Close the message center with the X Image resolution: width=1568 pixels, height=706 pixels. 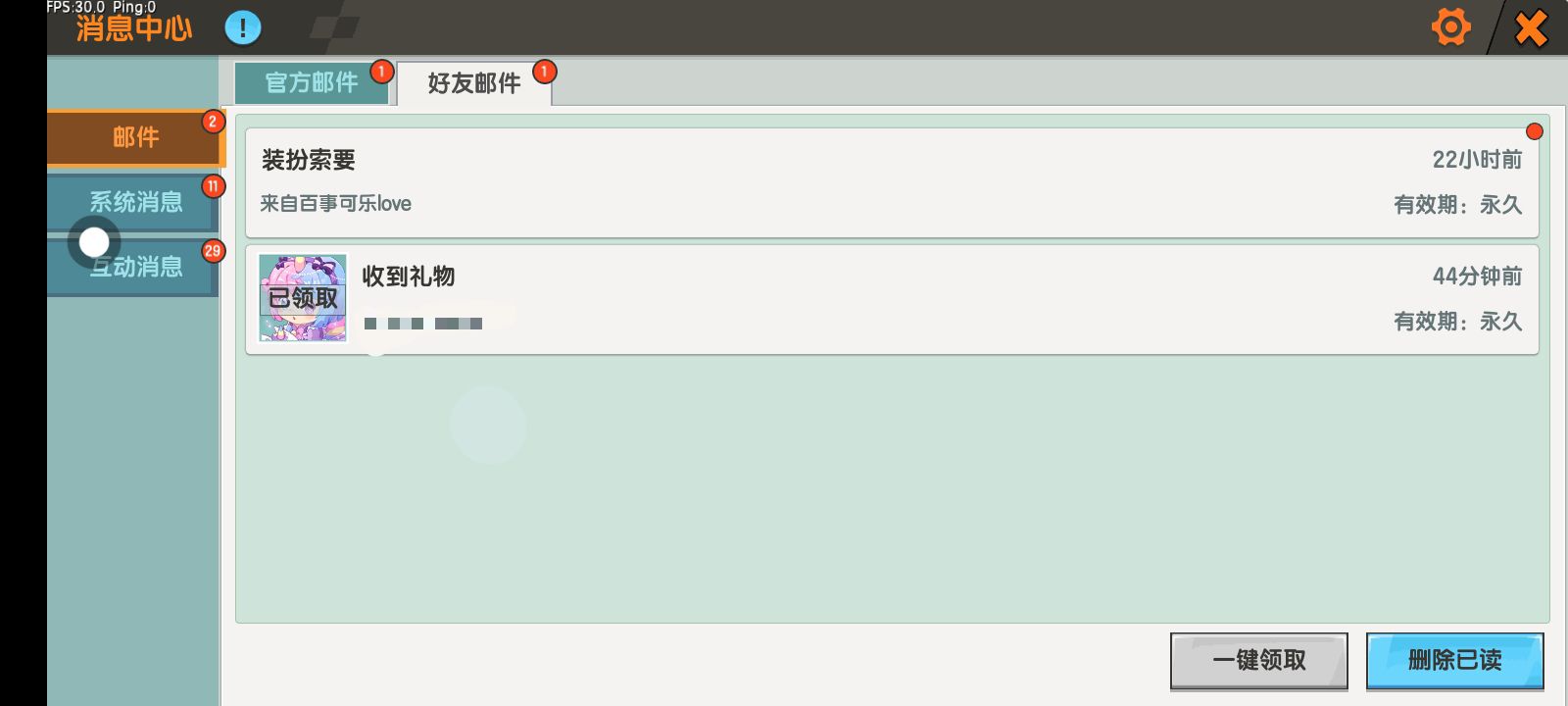coord(1531,27)
